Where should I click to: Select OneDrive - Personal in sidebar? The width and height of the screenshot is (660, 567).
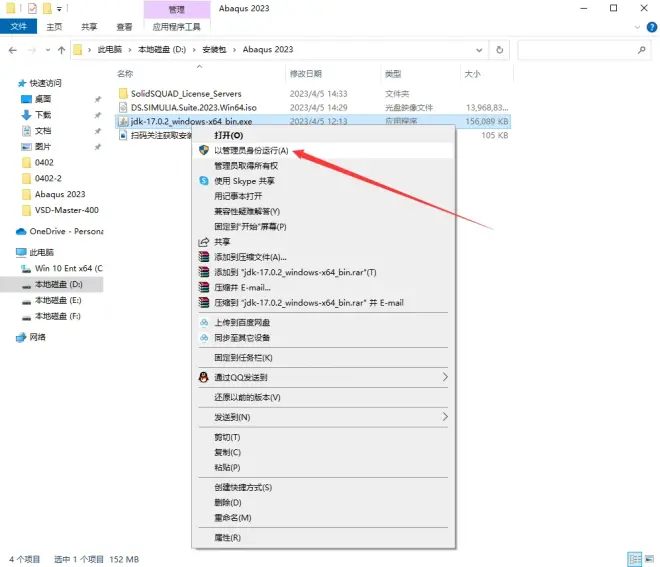pyautogui.click(x=66, y=231)
